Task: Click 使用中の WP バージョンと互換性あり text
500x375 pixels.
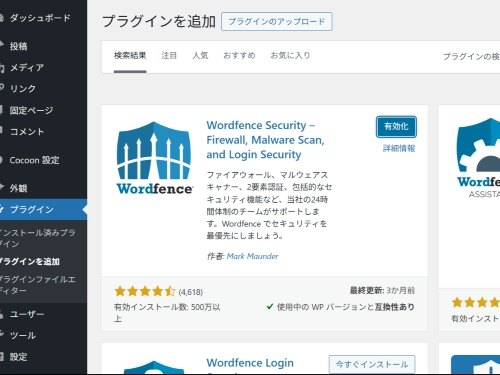Action: point(346,307)
